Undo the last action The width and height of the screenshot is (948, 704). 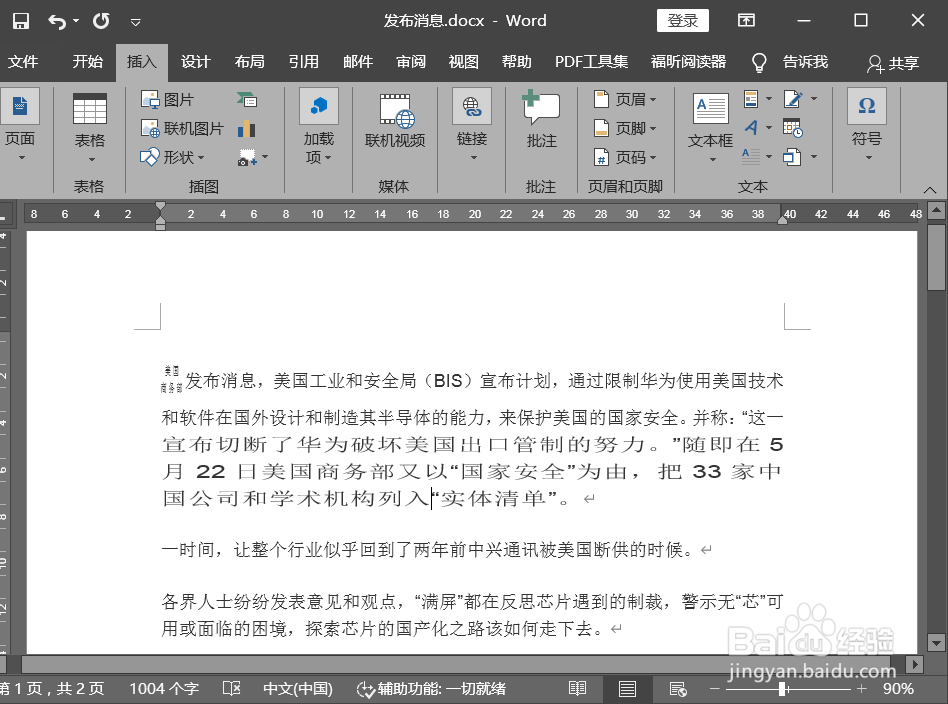tap(57, 22)
